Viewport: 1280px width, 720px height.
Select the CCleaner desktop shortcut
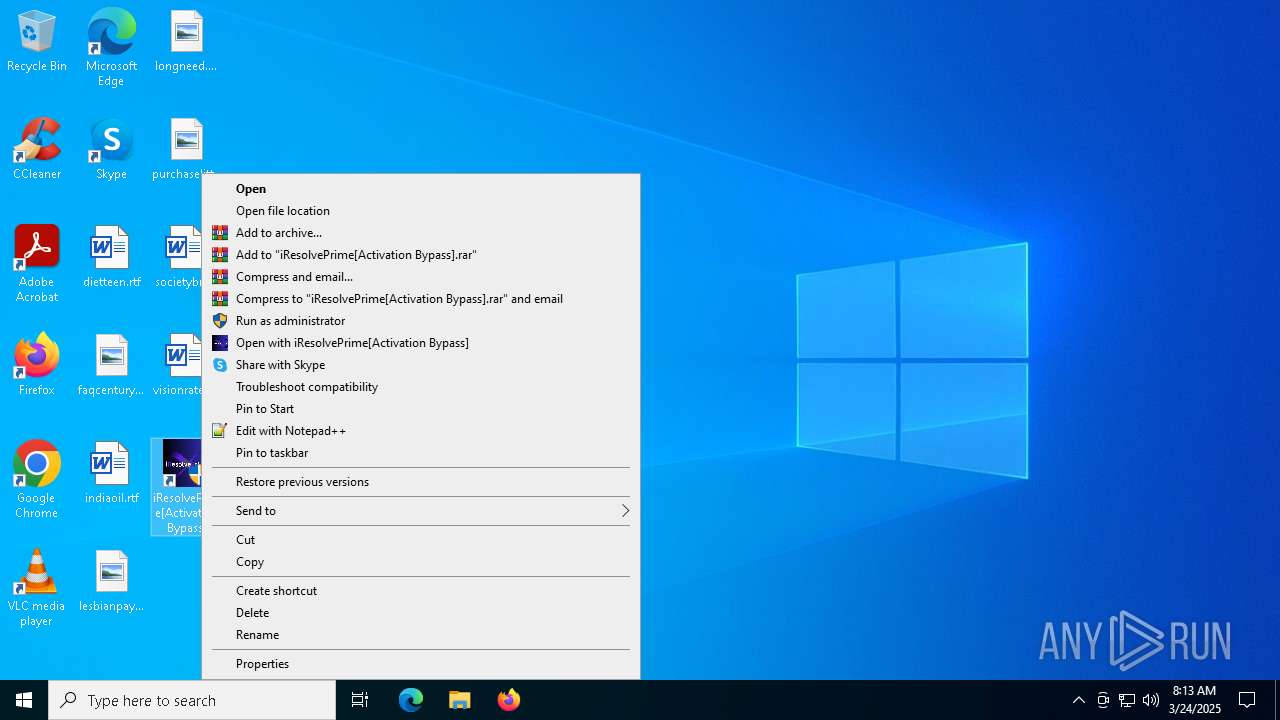pos(37,150)
